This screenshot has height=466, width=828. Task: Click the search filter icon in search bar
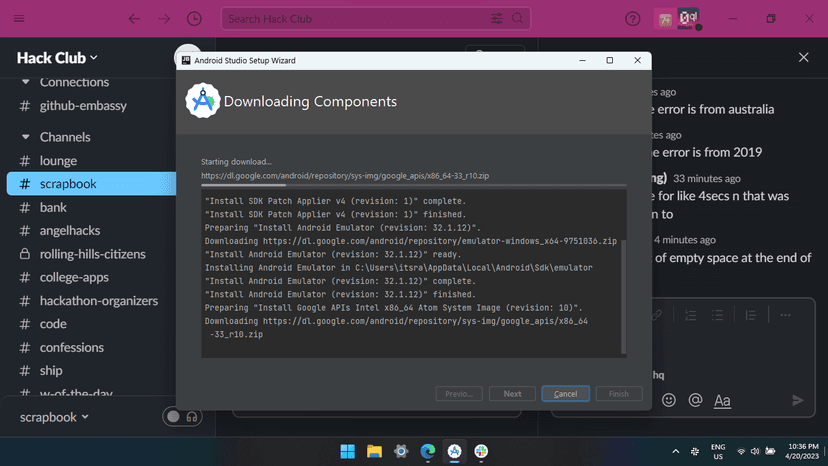coord(497,19)
